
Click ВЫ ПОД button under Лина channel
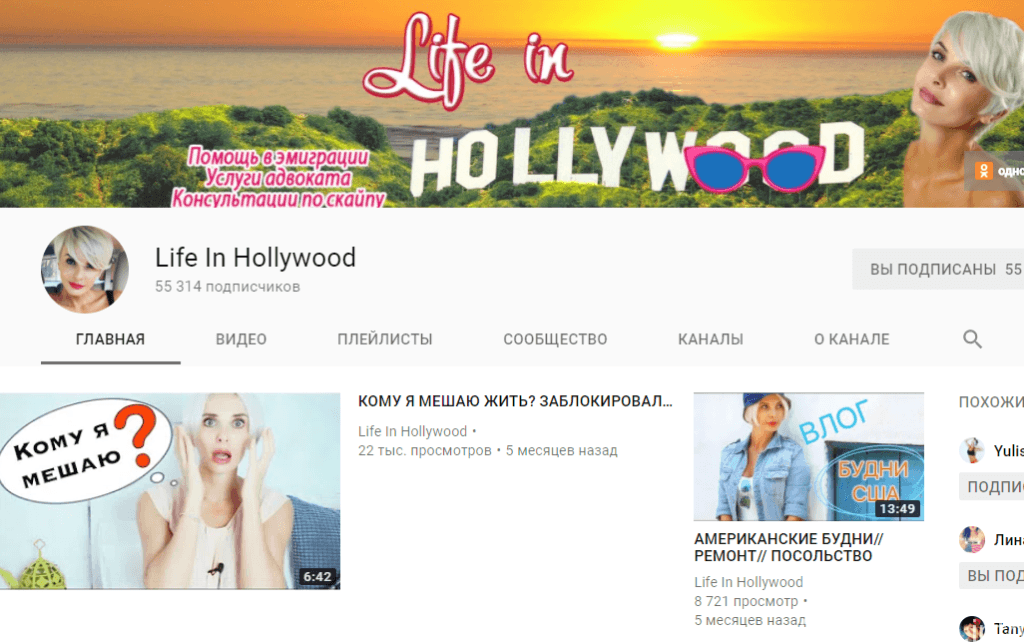[991, 575]
